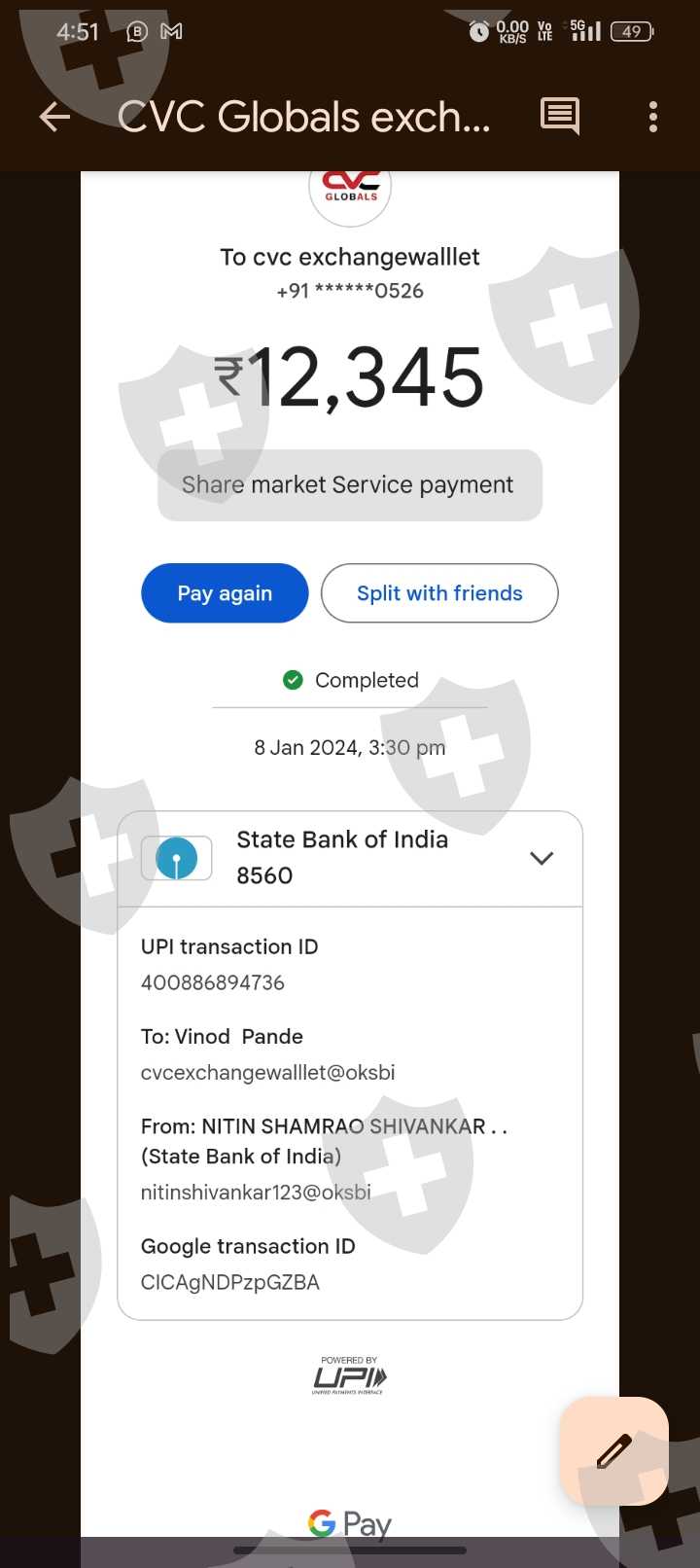This screenshot has width=700, height=1568.
Task: Open the chat message icon
Action: pos(560,117)
